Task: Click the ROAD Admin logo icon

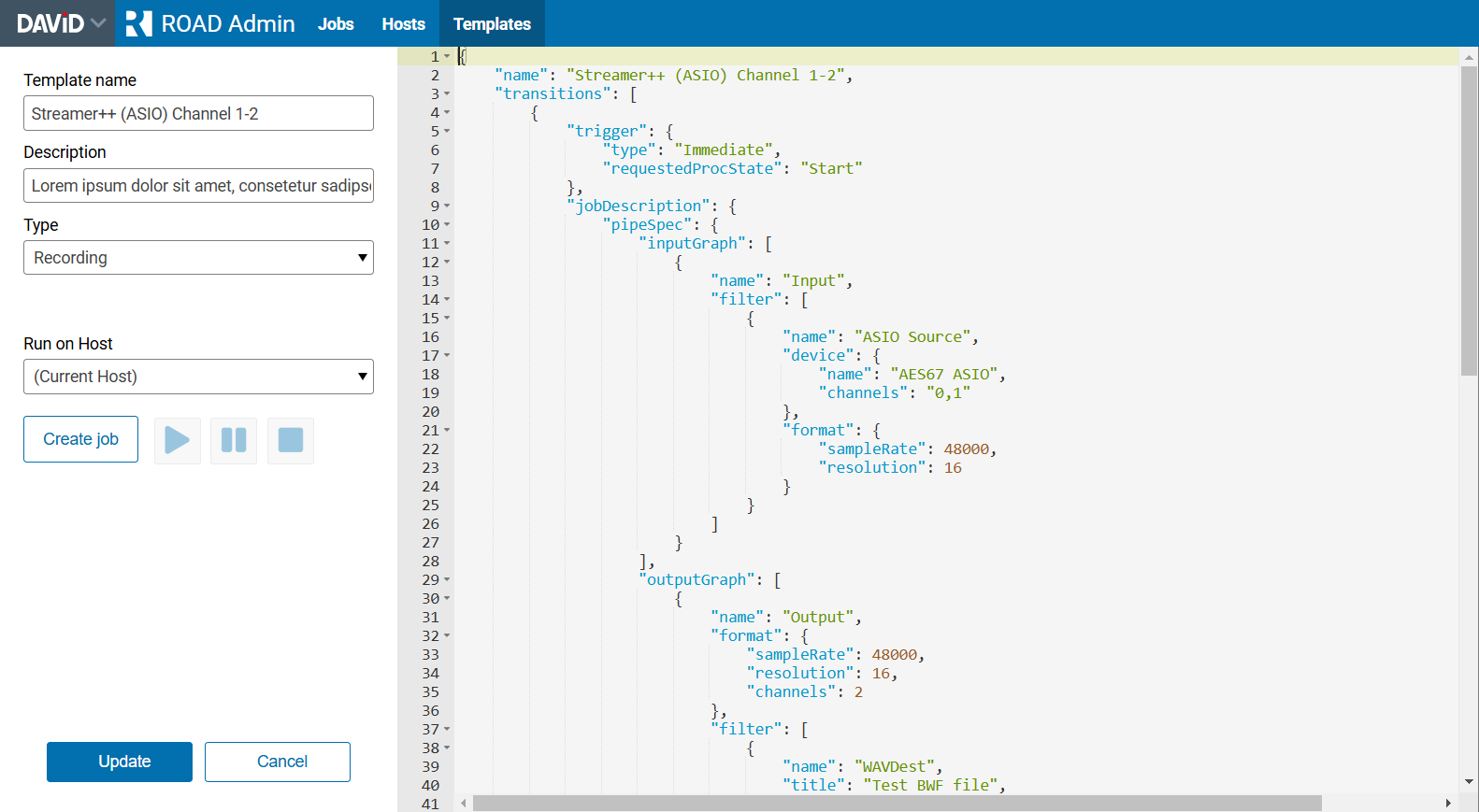Action: 138,23
